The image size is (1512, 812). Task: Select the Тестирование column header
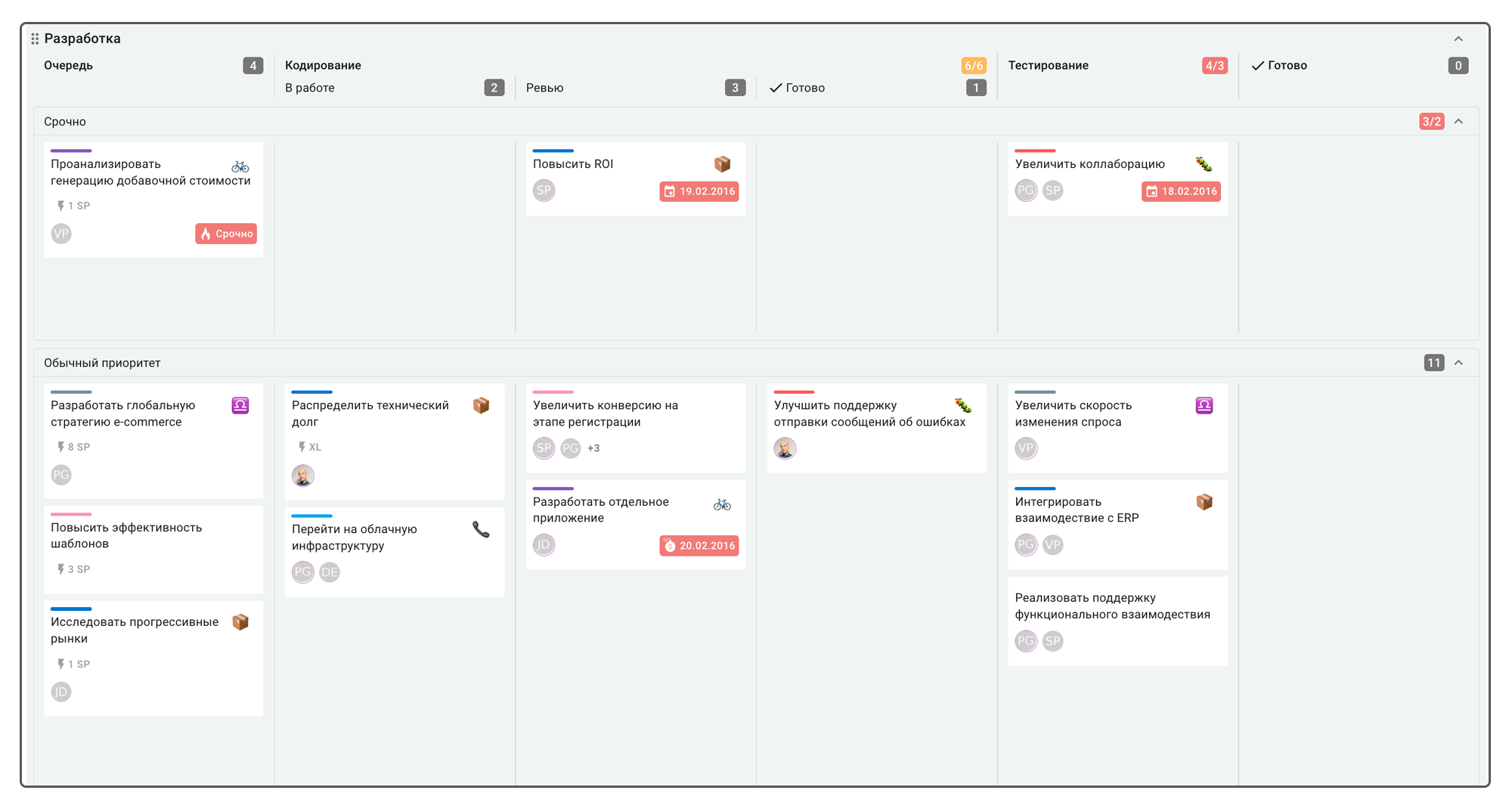point(1048,66)
